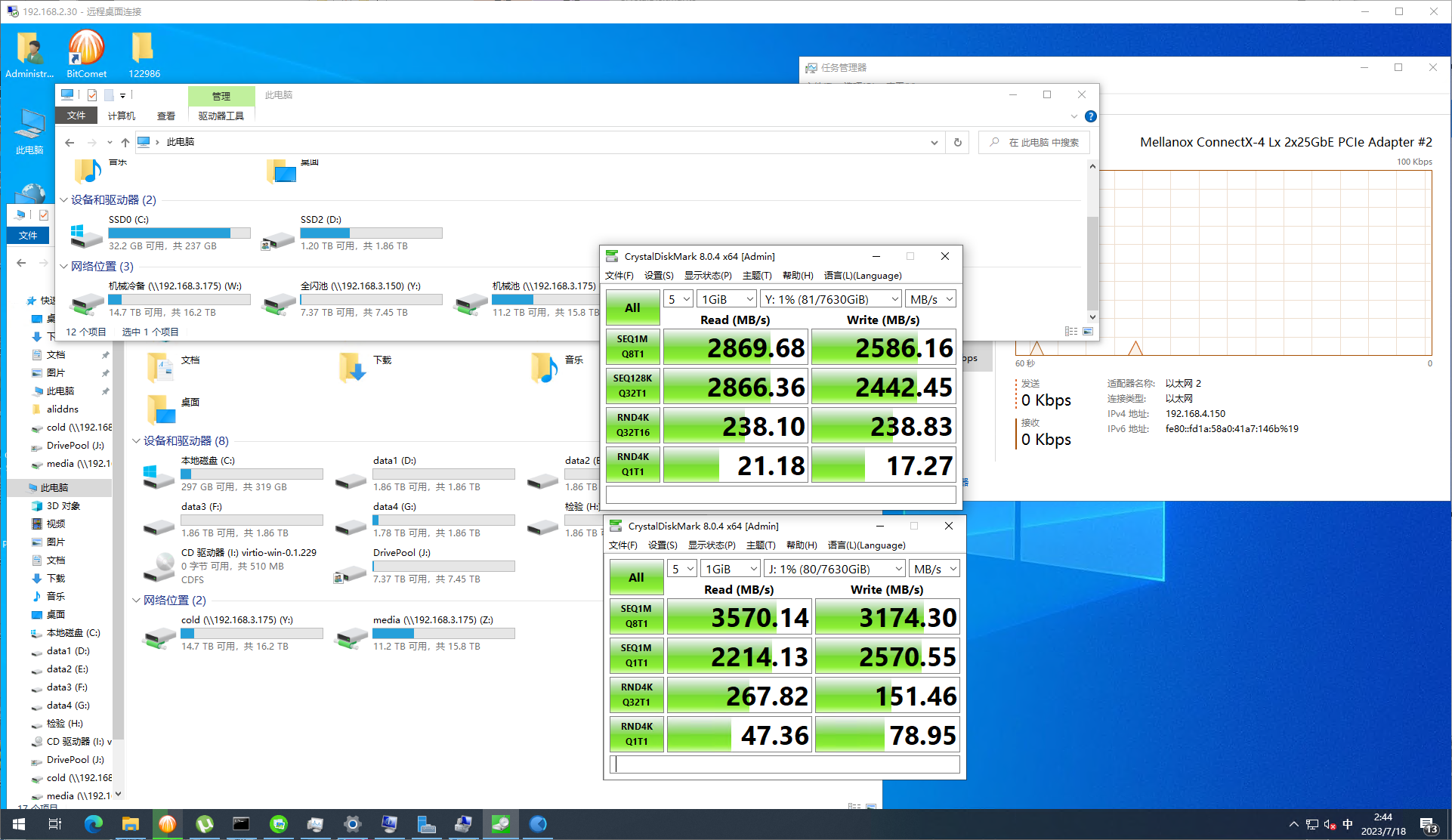Screen dimensions: 1452x840
Task: Select DrivePool (J:) in the drives list
Action: tap(424, 566)
